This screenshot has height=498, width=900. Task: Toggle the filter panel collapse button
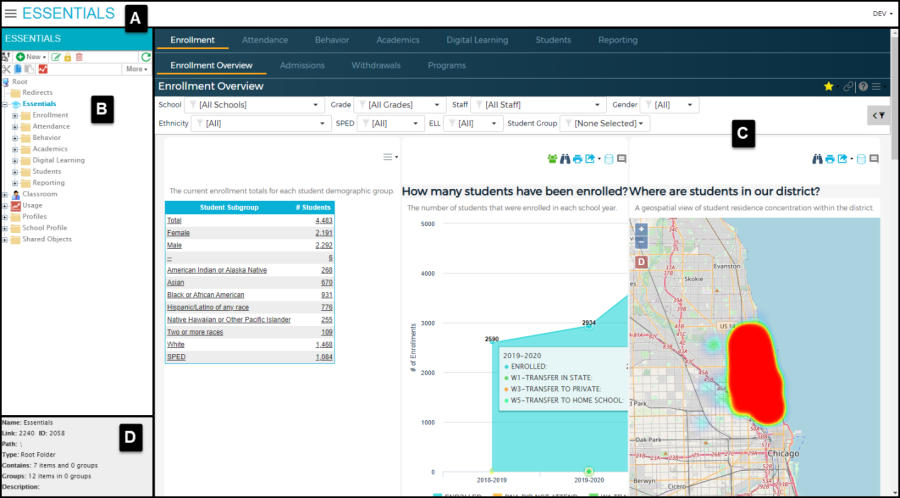click(x=879, y=116)
